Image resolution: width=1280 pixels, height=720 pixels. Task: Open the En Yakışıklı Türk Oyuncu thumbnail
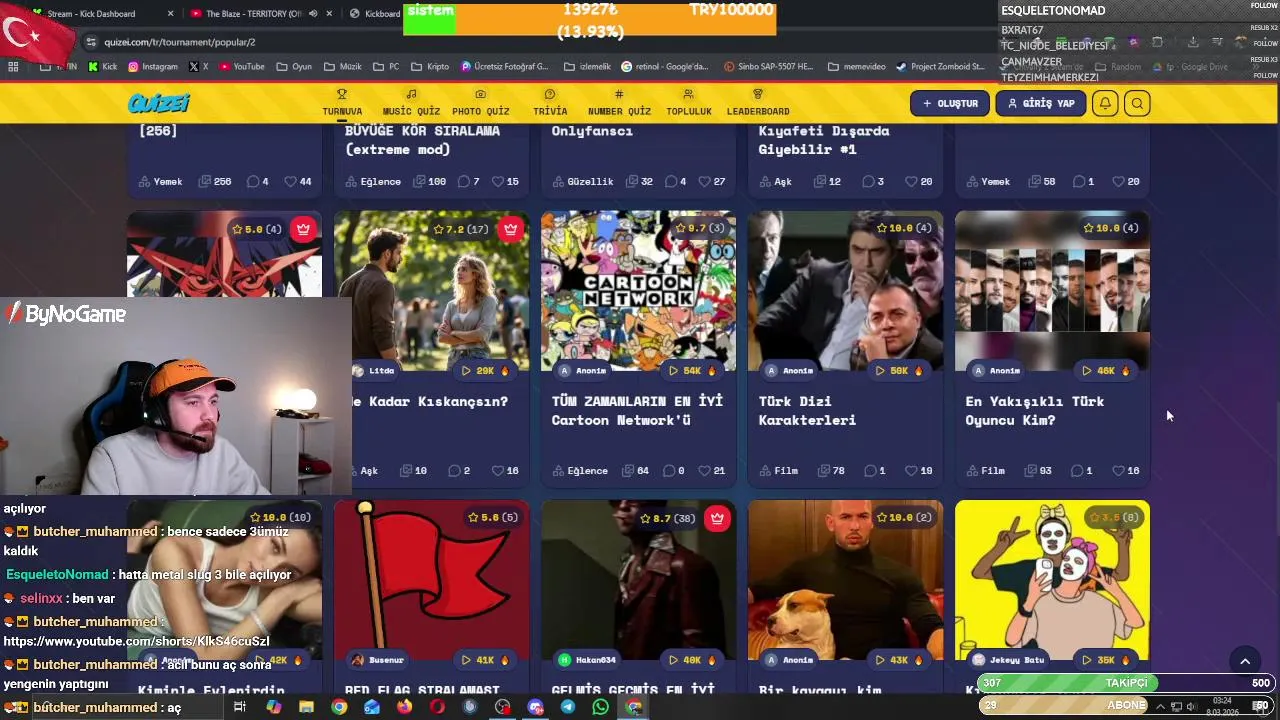click(1052, 290)
